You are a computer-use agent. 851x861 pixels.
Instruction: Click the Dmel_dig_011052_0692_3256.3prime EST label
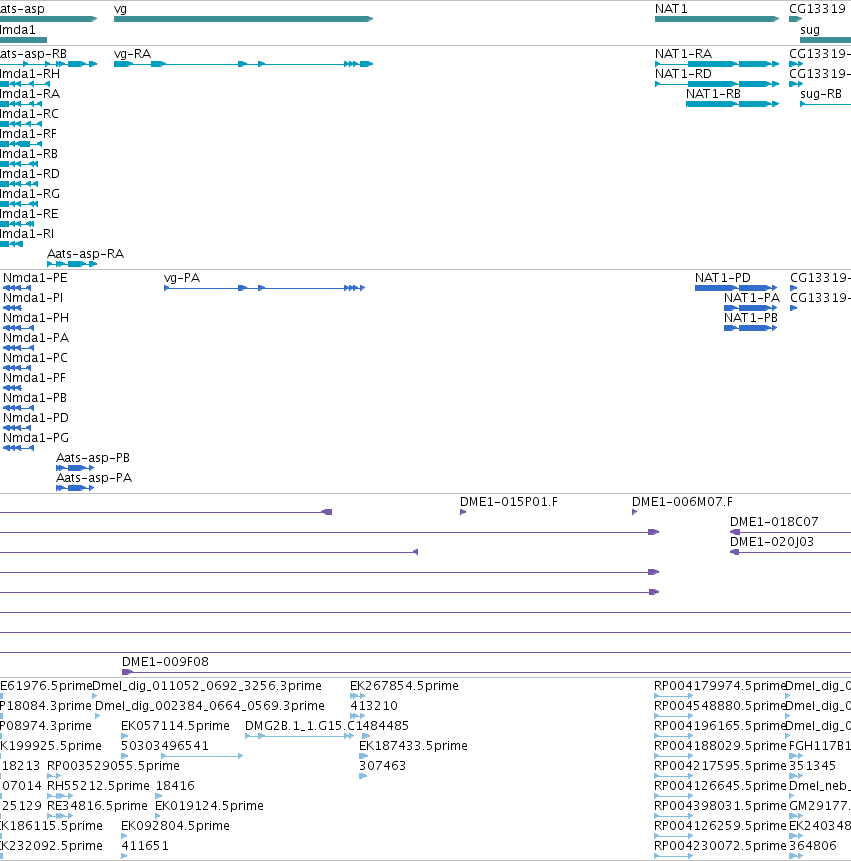coord(206,686)
